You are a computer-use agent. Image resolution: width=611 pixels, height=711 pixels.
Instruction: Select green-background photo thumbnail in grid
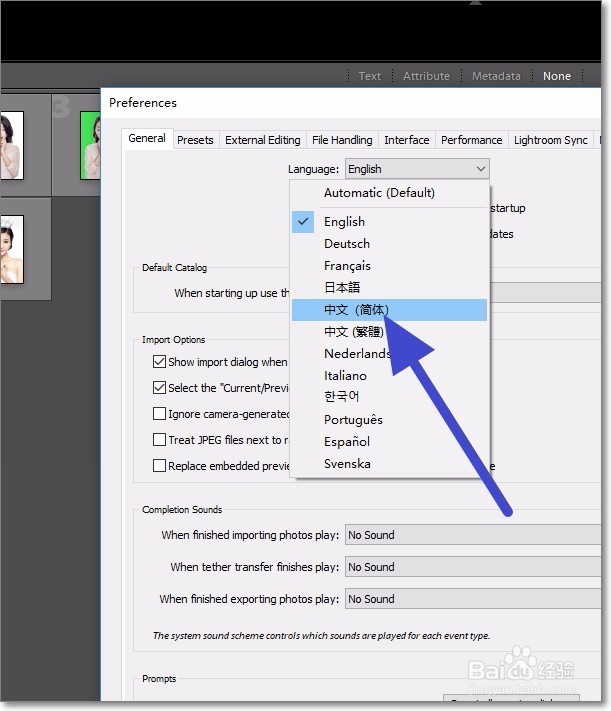pyautogui.click(x=90, y=145)
